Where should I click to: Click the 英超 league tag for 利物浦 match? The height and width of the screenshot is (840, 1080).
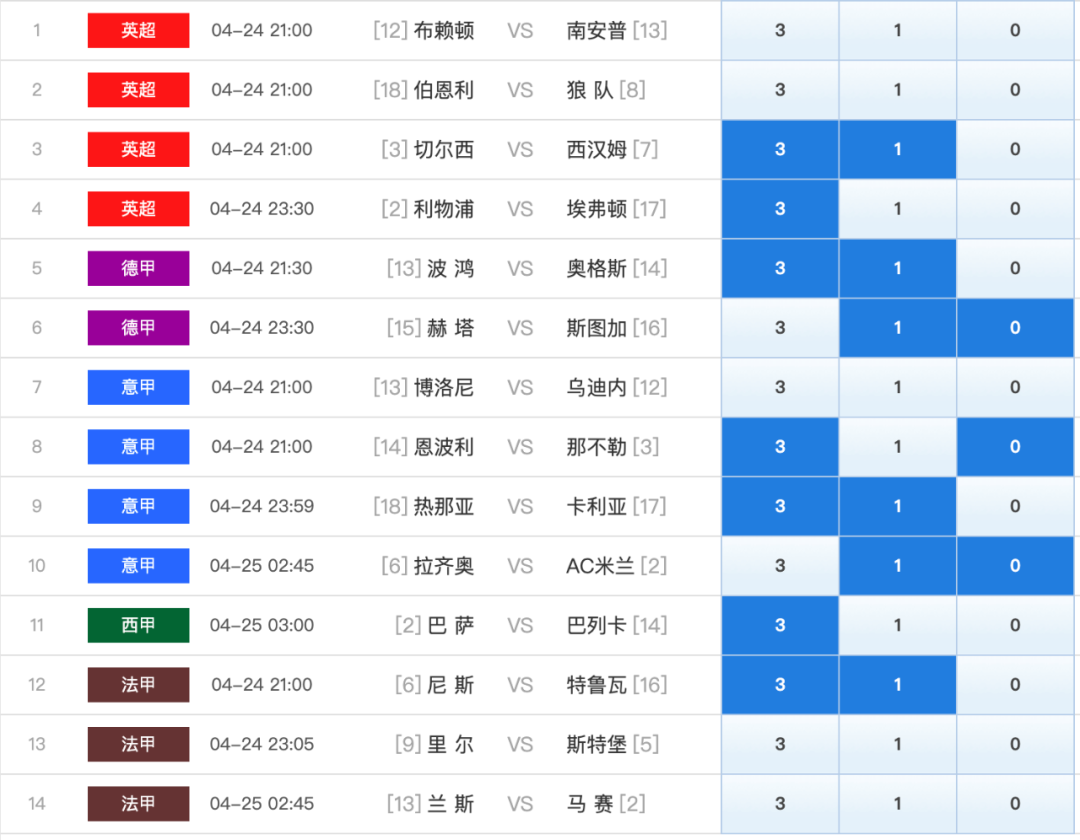pyautogui.click(x=138, y=209)
